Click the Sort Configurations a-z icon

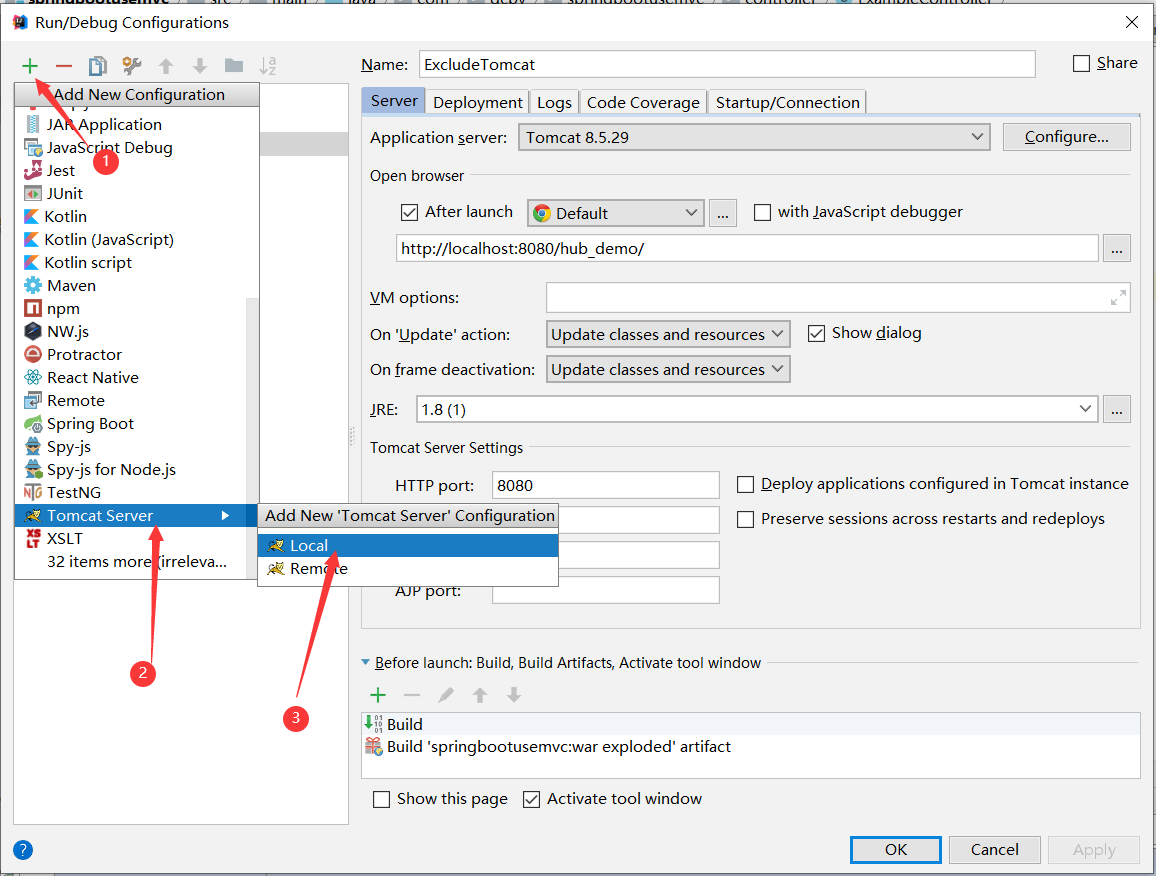[268, 66]
